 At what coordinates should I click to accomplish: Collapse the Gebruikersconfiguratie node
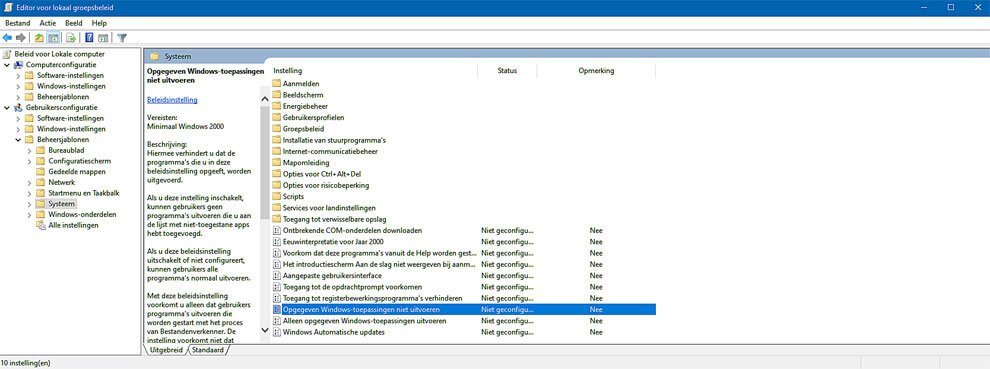tap(7, 107)
